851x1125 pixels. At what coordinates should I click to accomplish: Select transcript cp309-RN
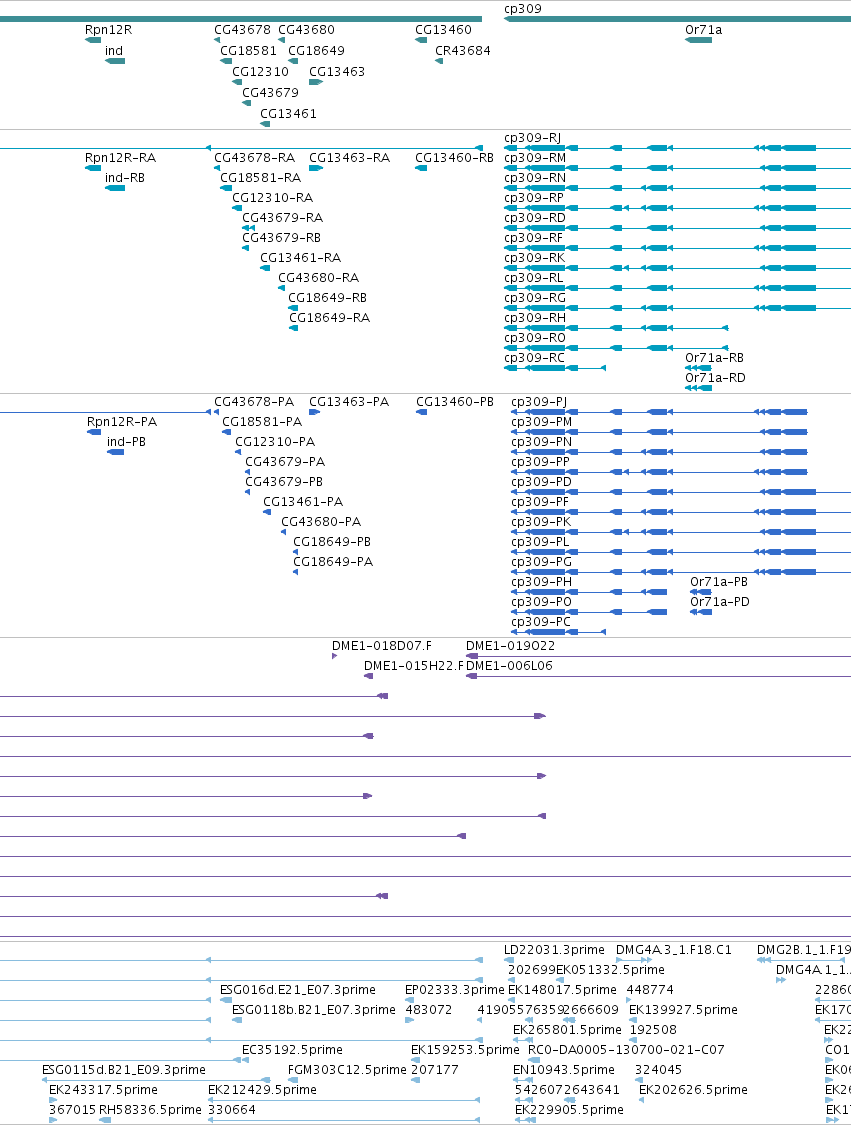pyautogui.click(x=535, y=178)
